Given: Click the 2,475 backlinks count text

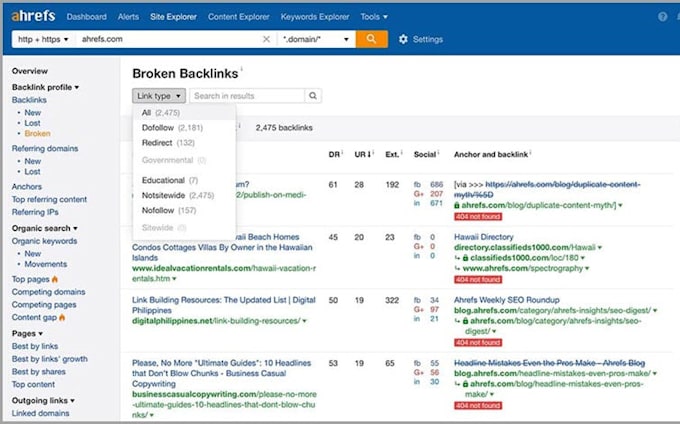Looking at the screenshot, I should pos(284,127).
